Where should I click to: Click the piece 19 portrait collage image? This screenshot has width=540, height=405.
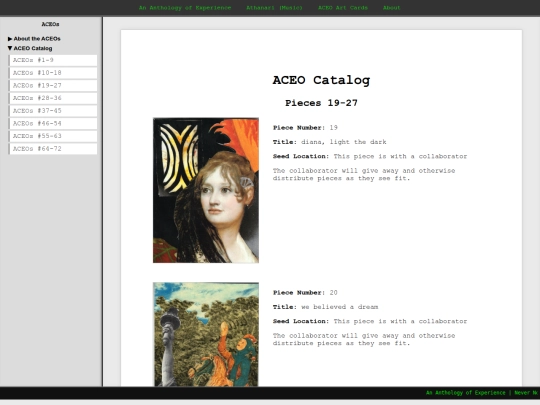(x=206, y=190)
